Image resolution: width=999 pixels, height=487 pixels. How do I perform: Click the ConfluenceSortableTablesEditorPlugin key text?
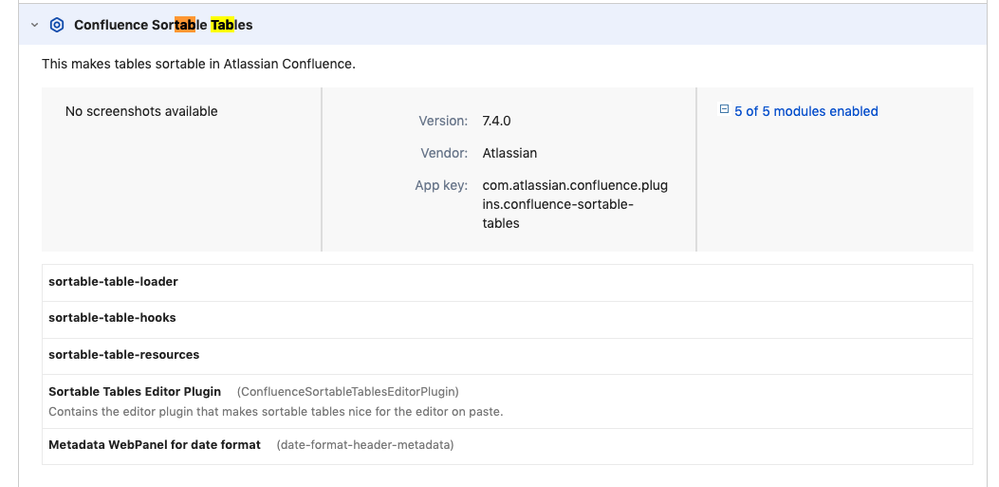click(348, 392)
